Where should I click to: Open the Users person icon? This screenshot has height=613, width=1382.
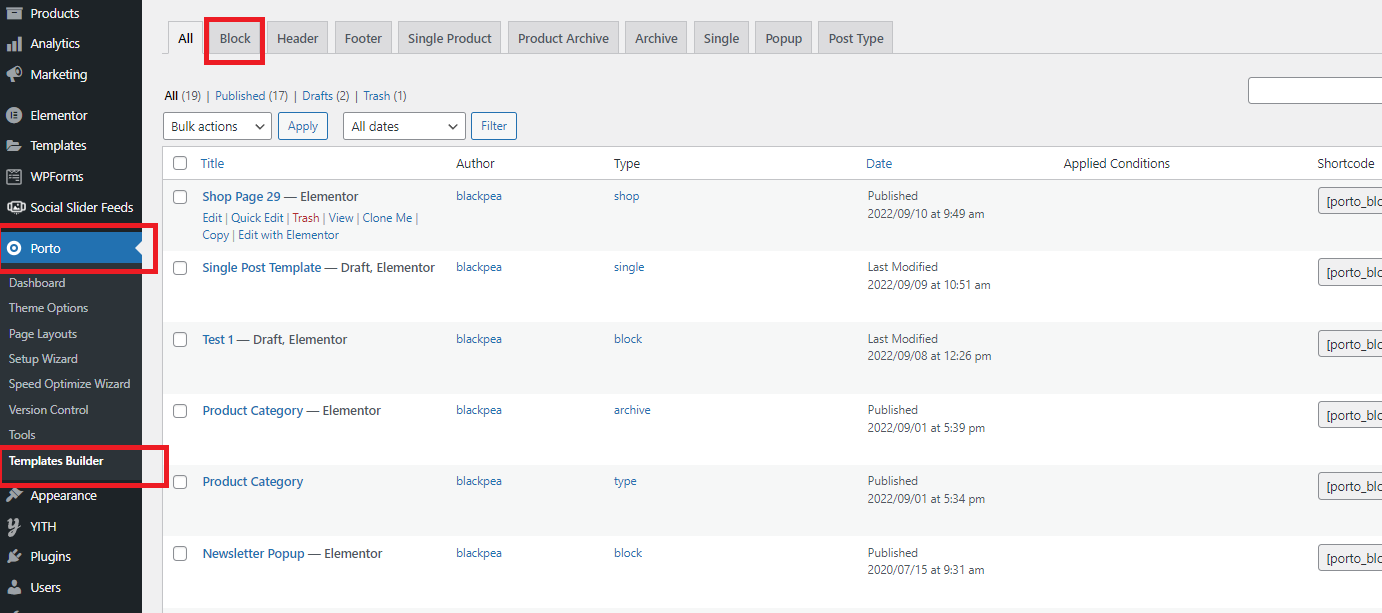[14, 588]
